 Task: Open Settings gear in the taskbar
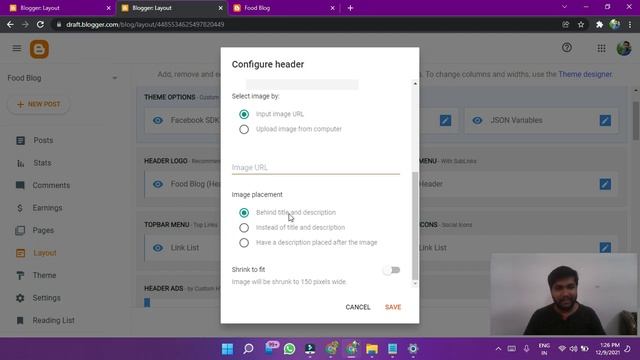point(413,349)
